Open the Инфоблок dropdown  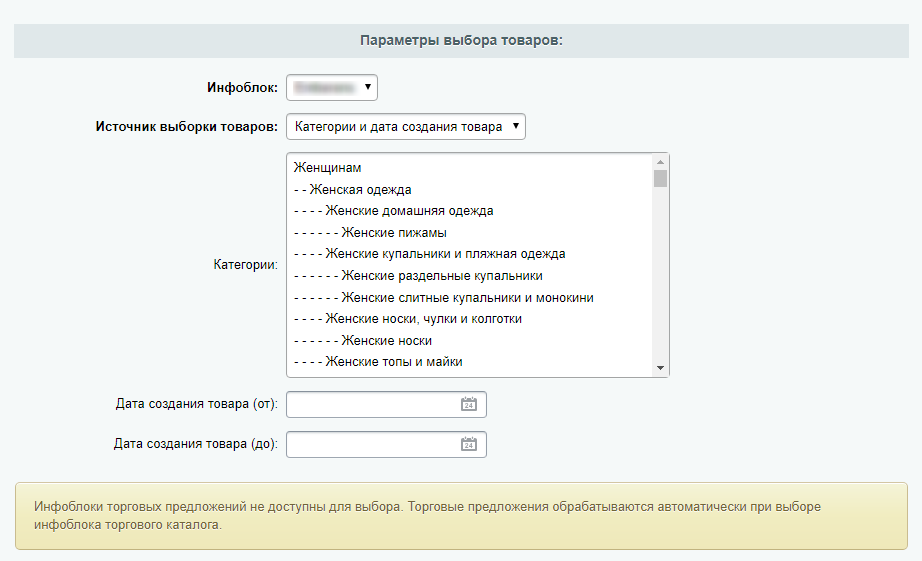(332, 88)
